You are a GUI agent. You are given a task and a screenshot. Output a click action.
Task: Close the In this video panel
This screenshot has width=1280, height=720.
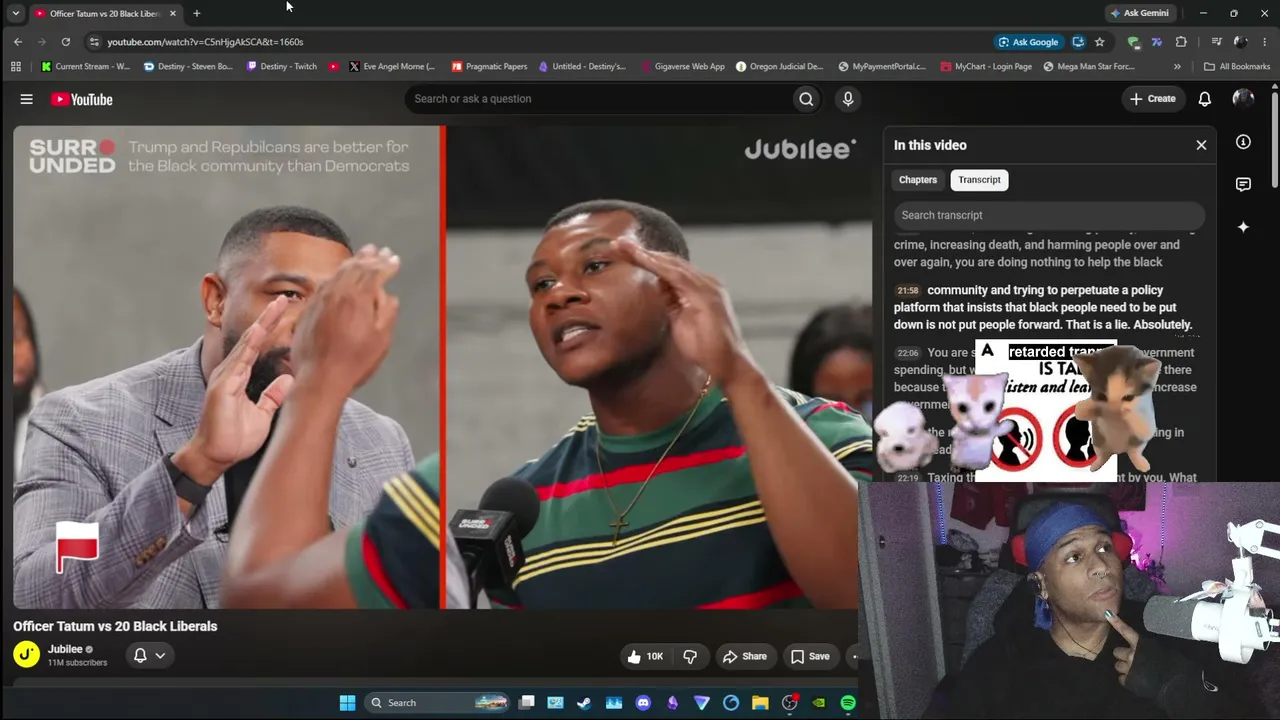[x=1201, y=145]
